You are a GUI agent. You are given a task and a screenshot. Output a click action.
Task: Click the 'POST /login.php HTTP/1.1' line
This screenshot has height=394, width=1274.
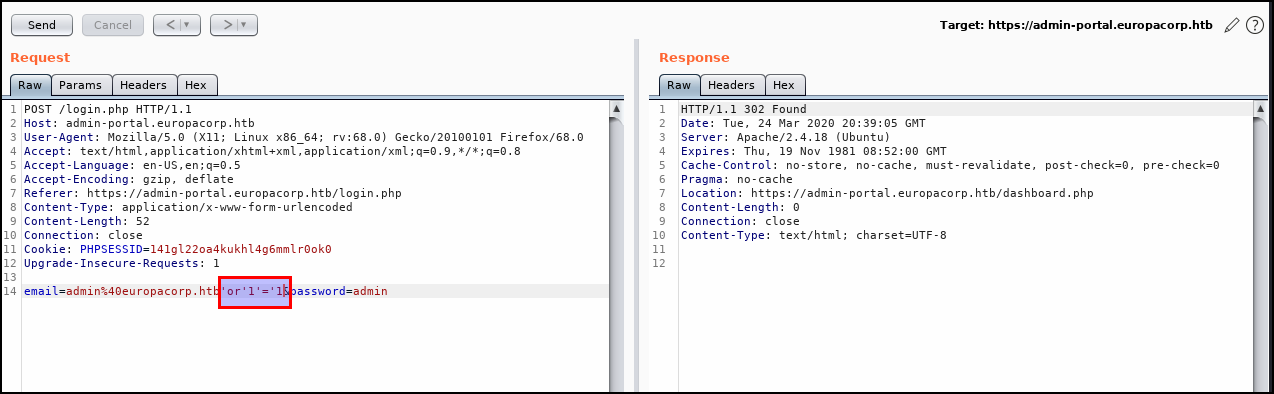(x=107, y=109)
